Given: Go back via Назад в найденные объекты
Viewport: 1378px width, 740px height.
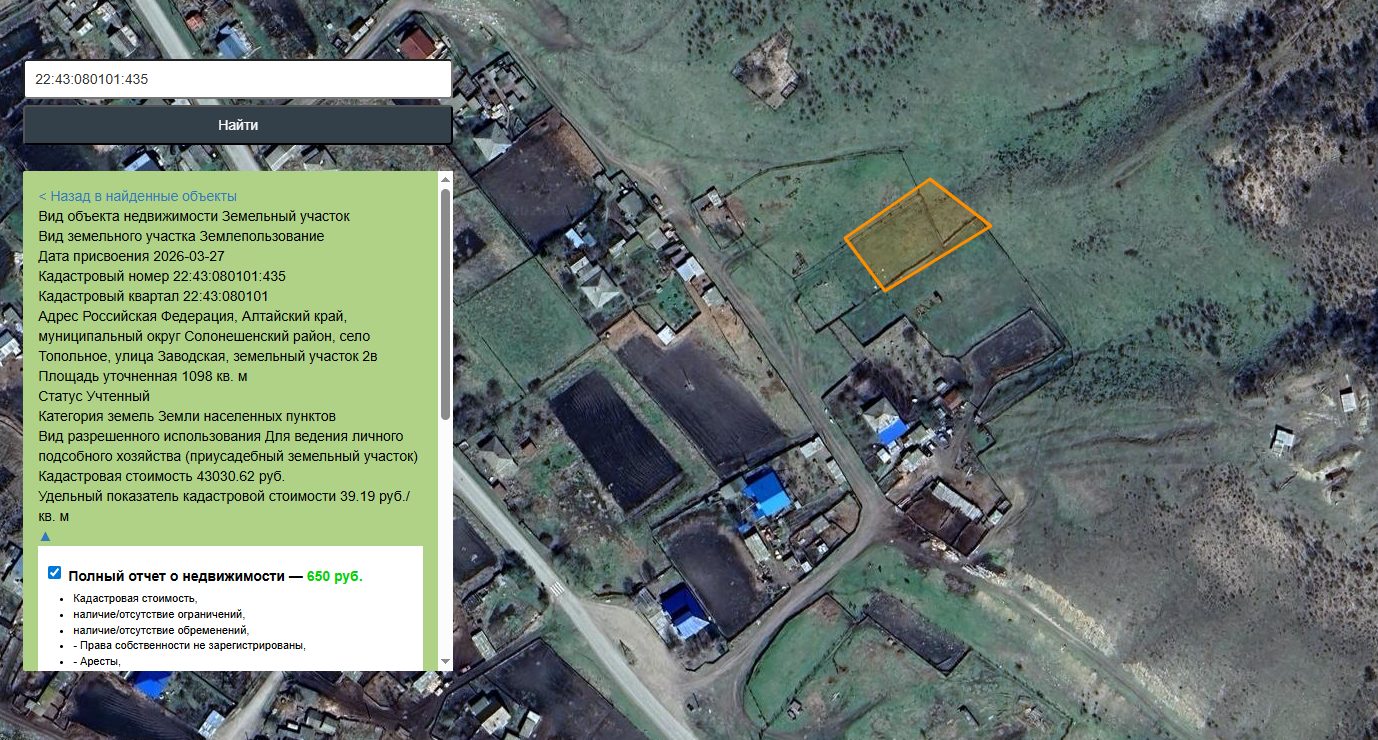Looking at the screenshot, I should click(138, 196).
